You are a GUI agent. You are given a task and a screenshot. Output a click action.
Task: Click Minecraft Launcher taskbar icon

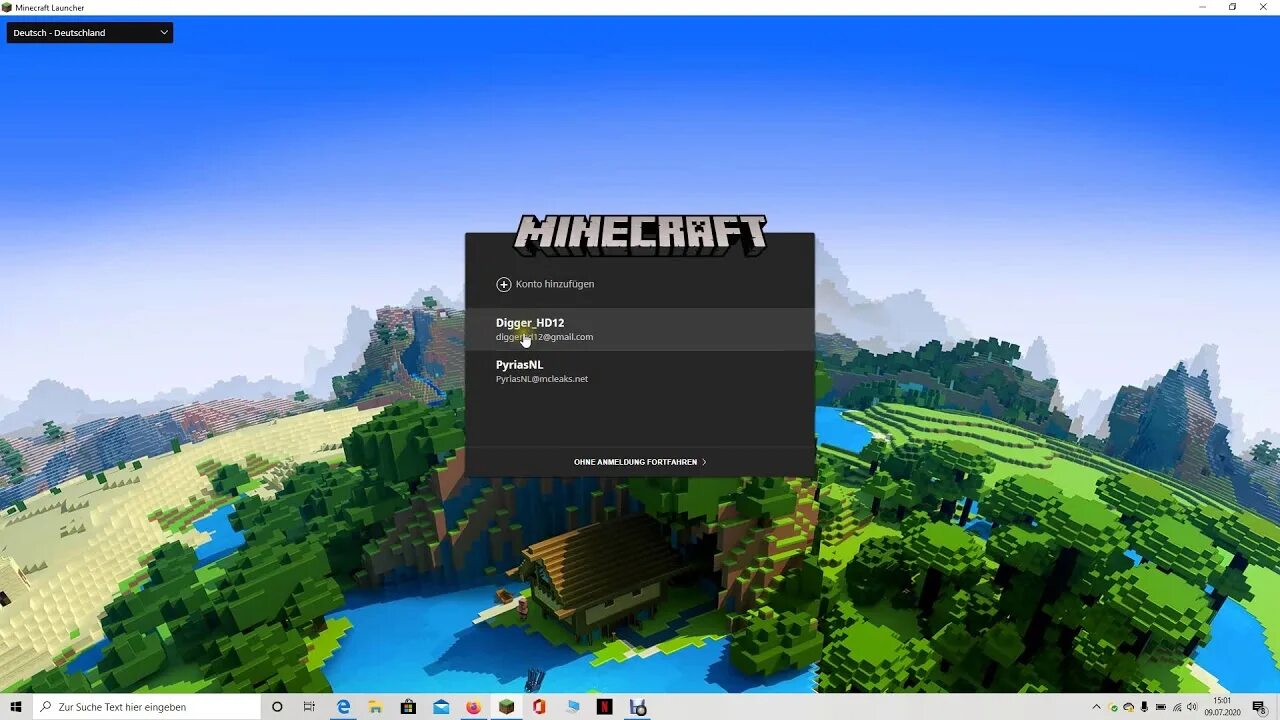[x=507, y=707]
